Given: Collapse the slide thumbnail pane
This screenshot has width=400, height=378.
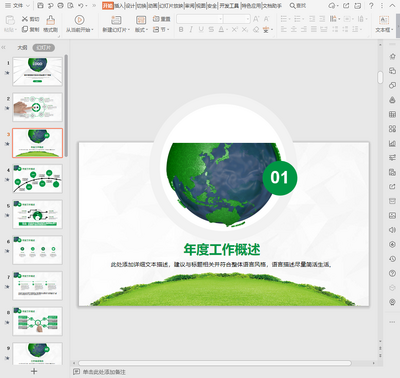Looking at the screenshot, I should click(x=3, y=48).
